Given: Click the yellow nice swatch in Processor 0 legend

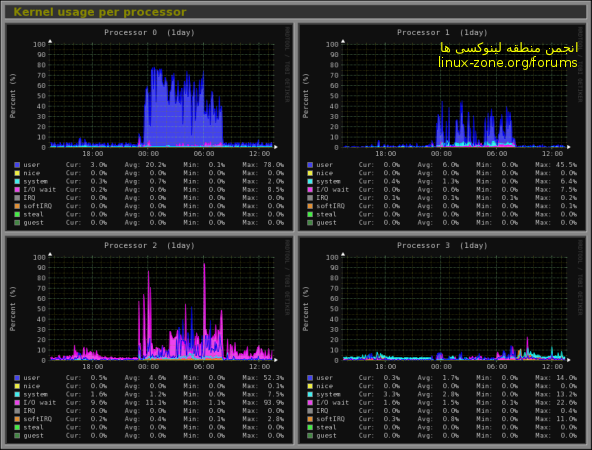Looking at the screenshot, I should 17,173.
